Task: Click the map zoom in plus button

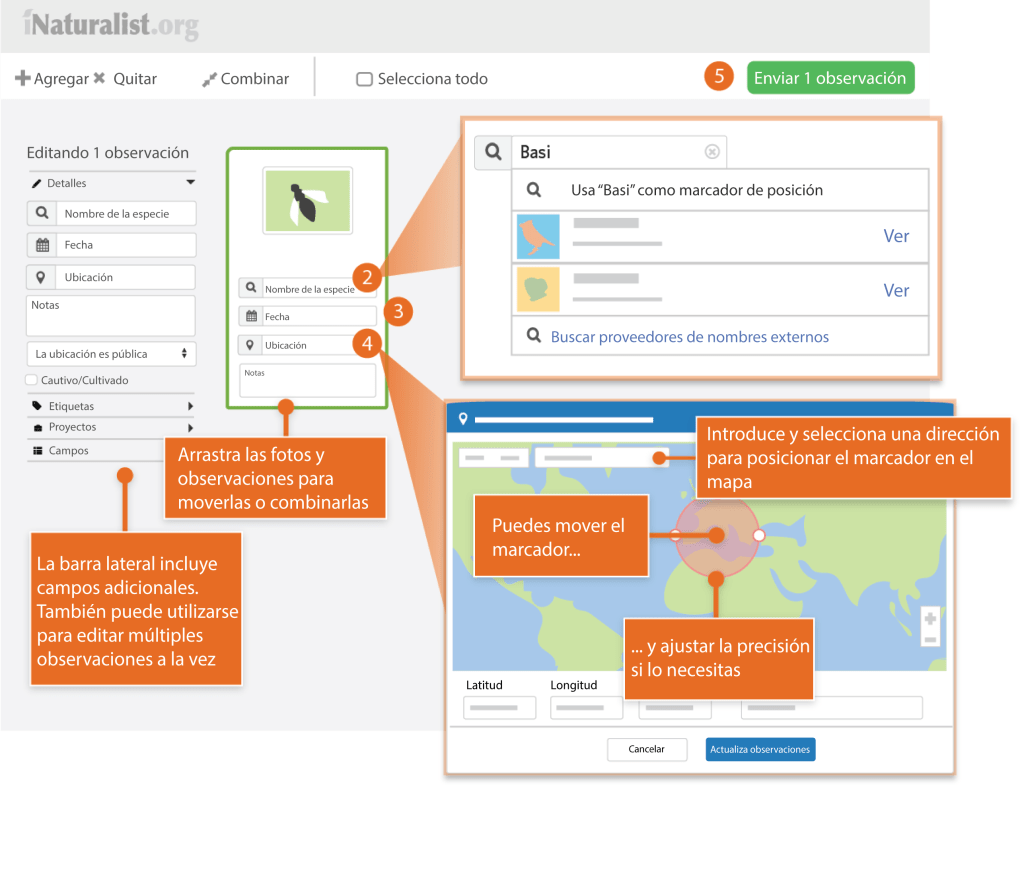Action: point(930,619)
